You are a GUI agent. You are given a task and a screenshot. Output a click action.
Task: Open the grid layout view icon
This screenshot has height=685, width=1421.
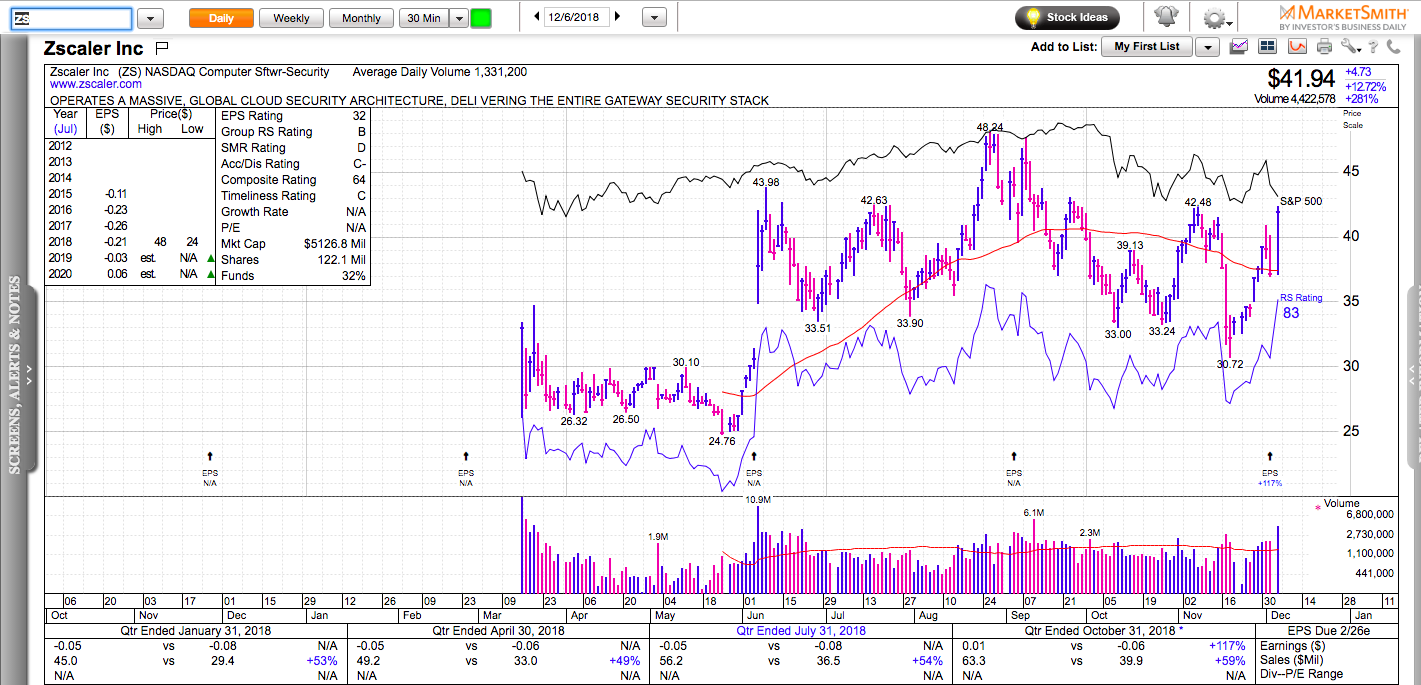[x=1268, y=46]
